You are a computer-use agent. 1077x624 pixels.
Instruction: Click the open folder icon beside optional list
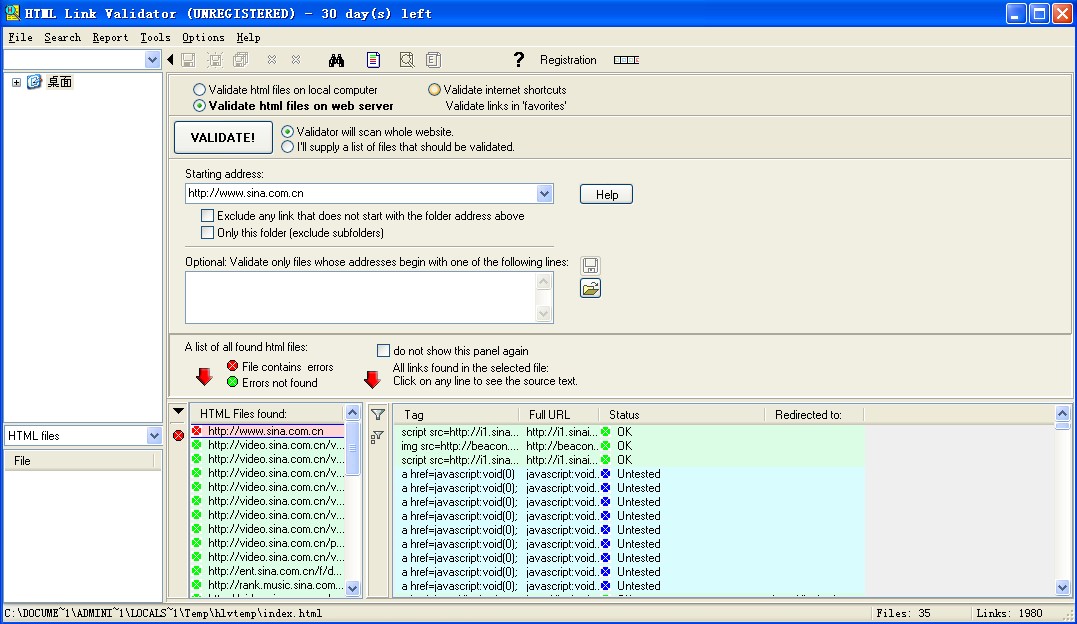pos(590,289)
